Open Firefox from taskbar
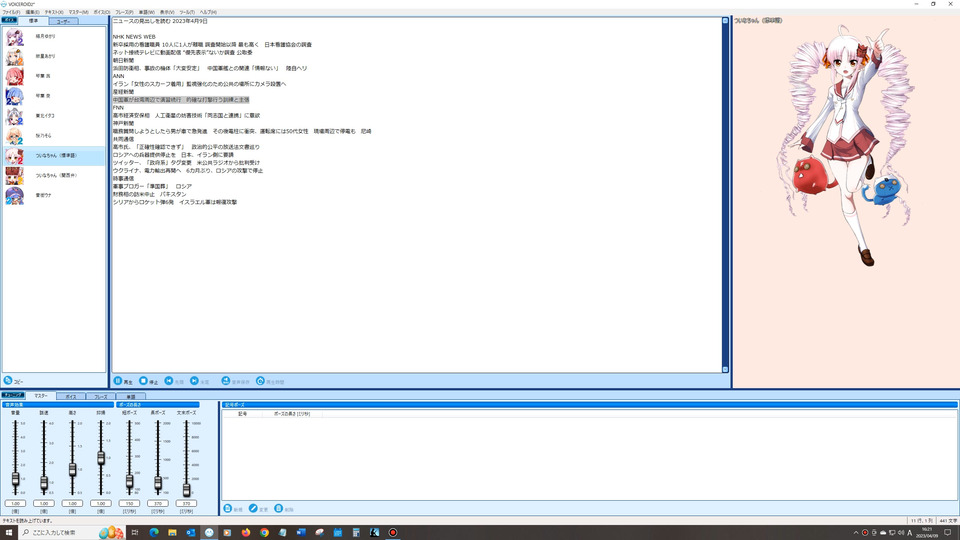 click(246, 533)
